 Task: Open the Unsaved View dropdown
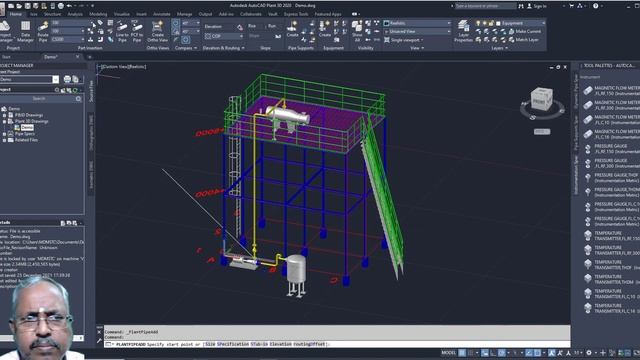(417, 31)
